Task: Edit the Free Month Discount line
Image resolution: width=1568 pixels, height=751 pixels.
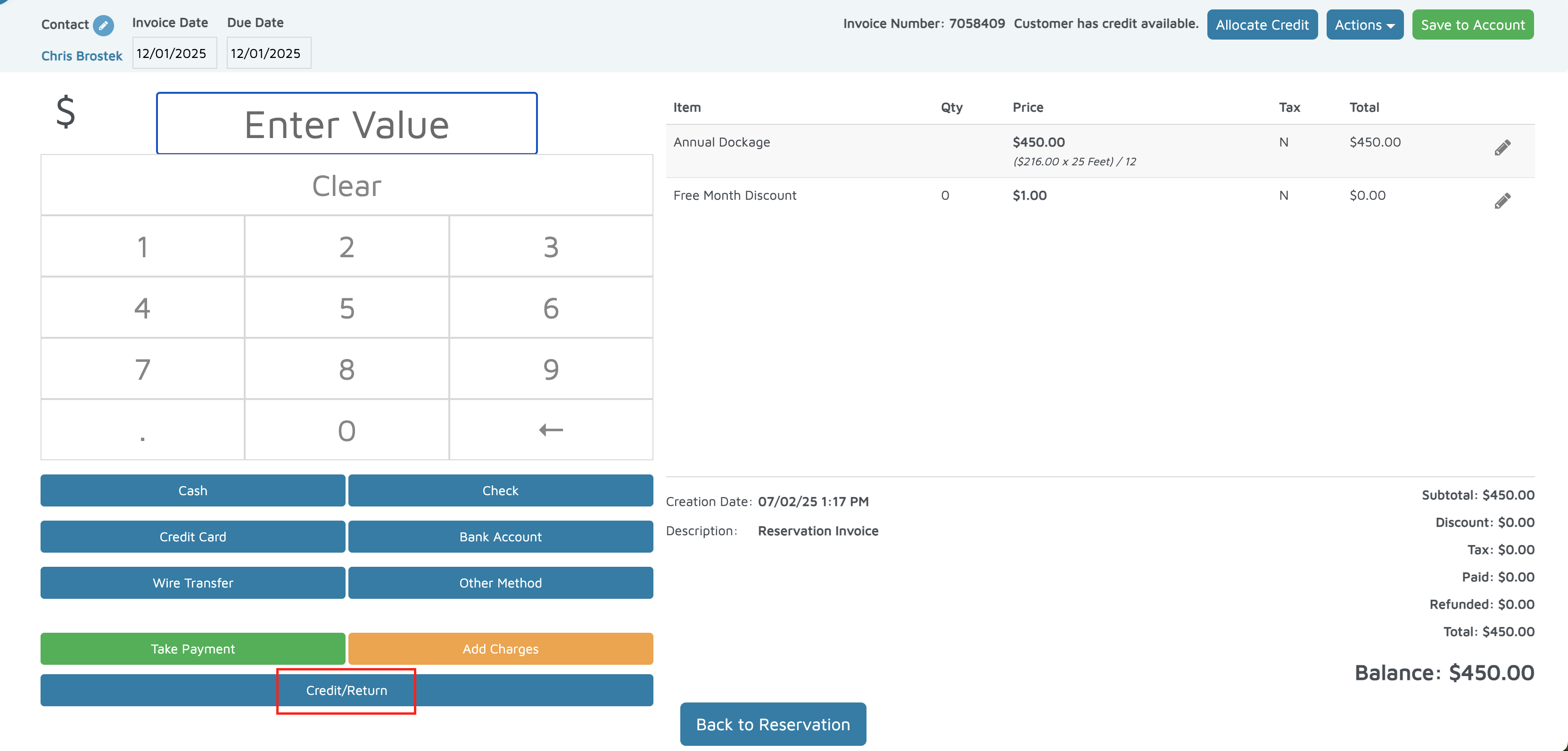Action: [x=1502, y=201]
